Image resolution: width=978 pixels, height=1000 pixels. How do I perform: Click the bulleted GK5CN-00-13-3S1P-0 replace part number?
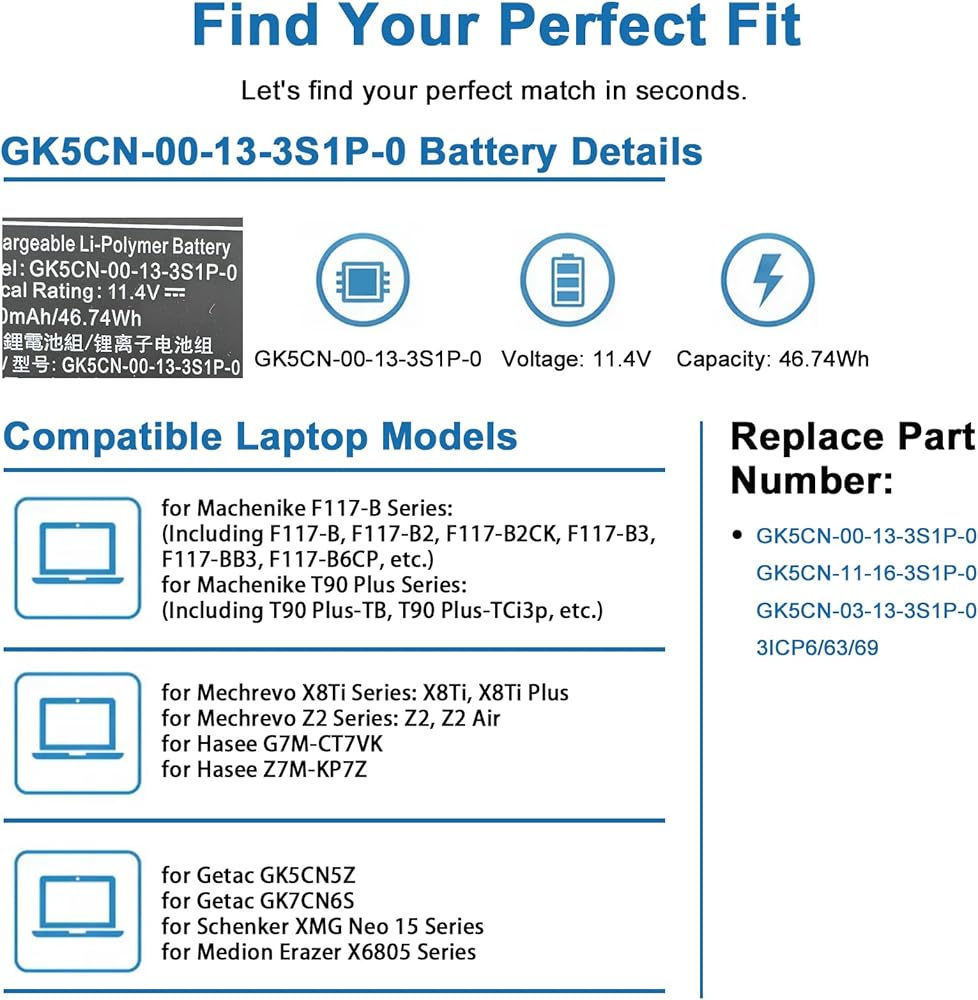[x=866, y=536]
